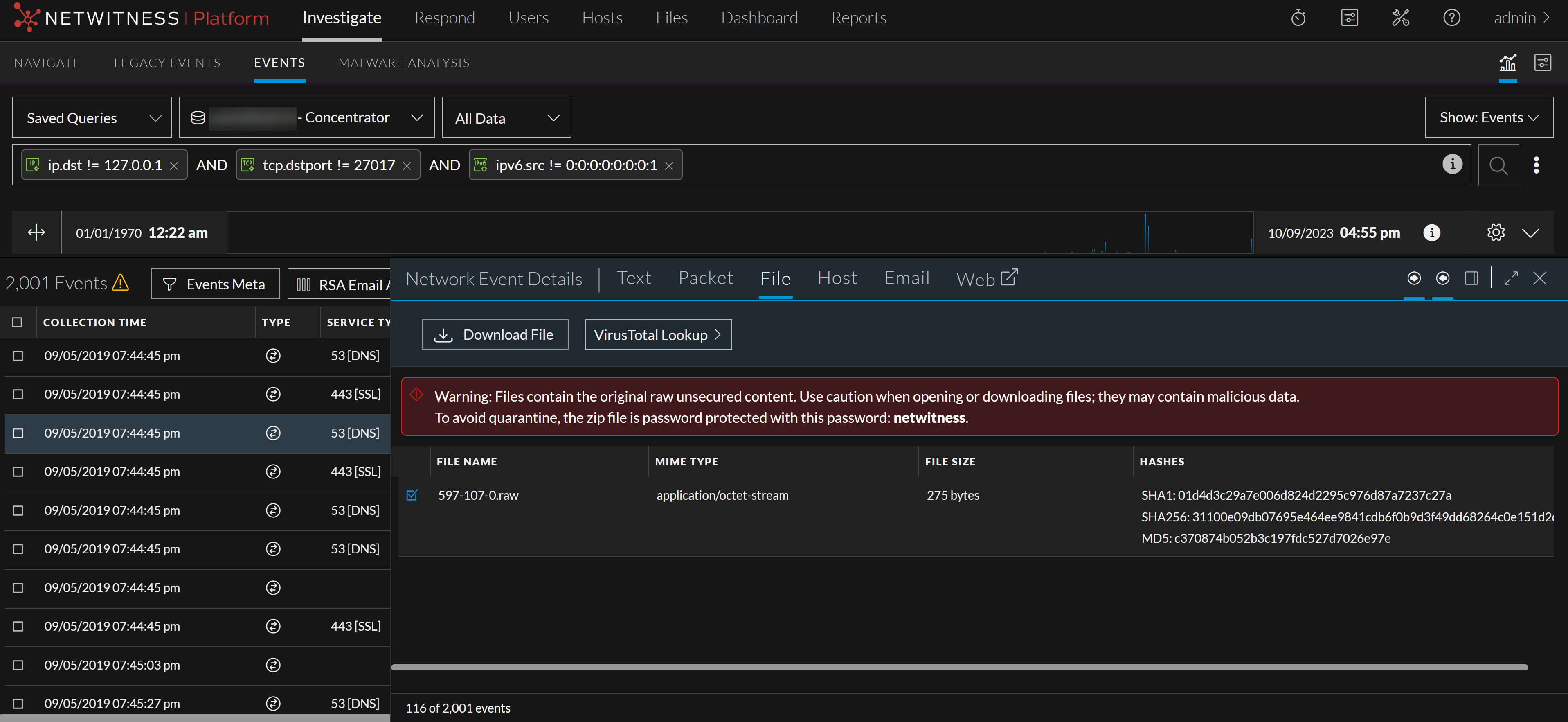Toggle the select-all events checkbox
This screenshot has width=1568, height=722.
coord(18,322)
